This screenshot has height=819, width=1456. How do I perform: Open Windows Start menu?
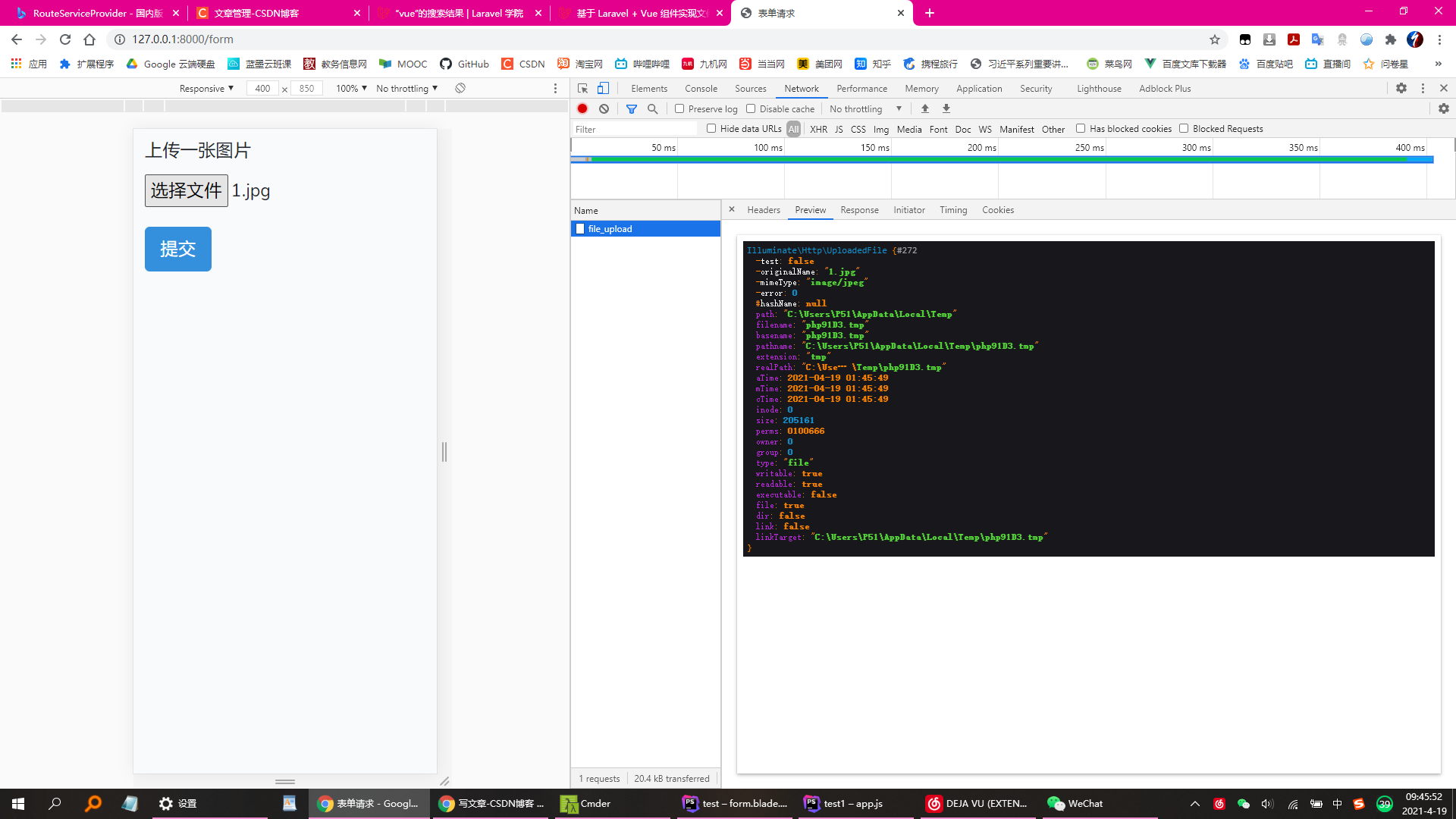pyautogui.click(x=18, y=803)
